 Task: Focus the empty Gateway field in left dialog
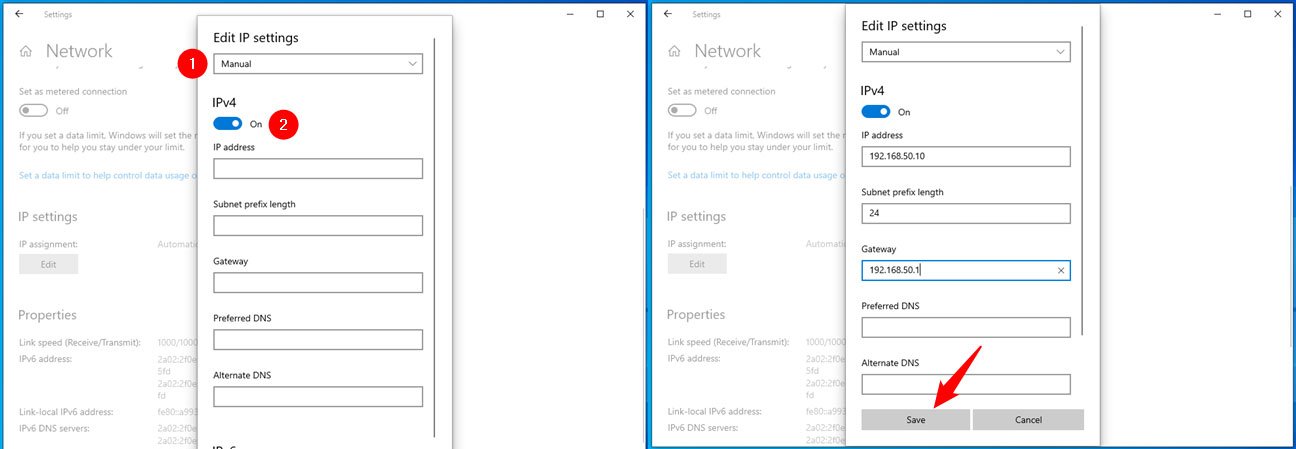pyautogui.click(x=318, y=282)
